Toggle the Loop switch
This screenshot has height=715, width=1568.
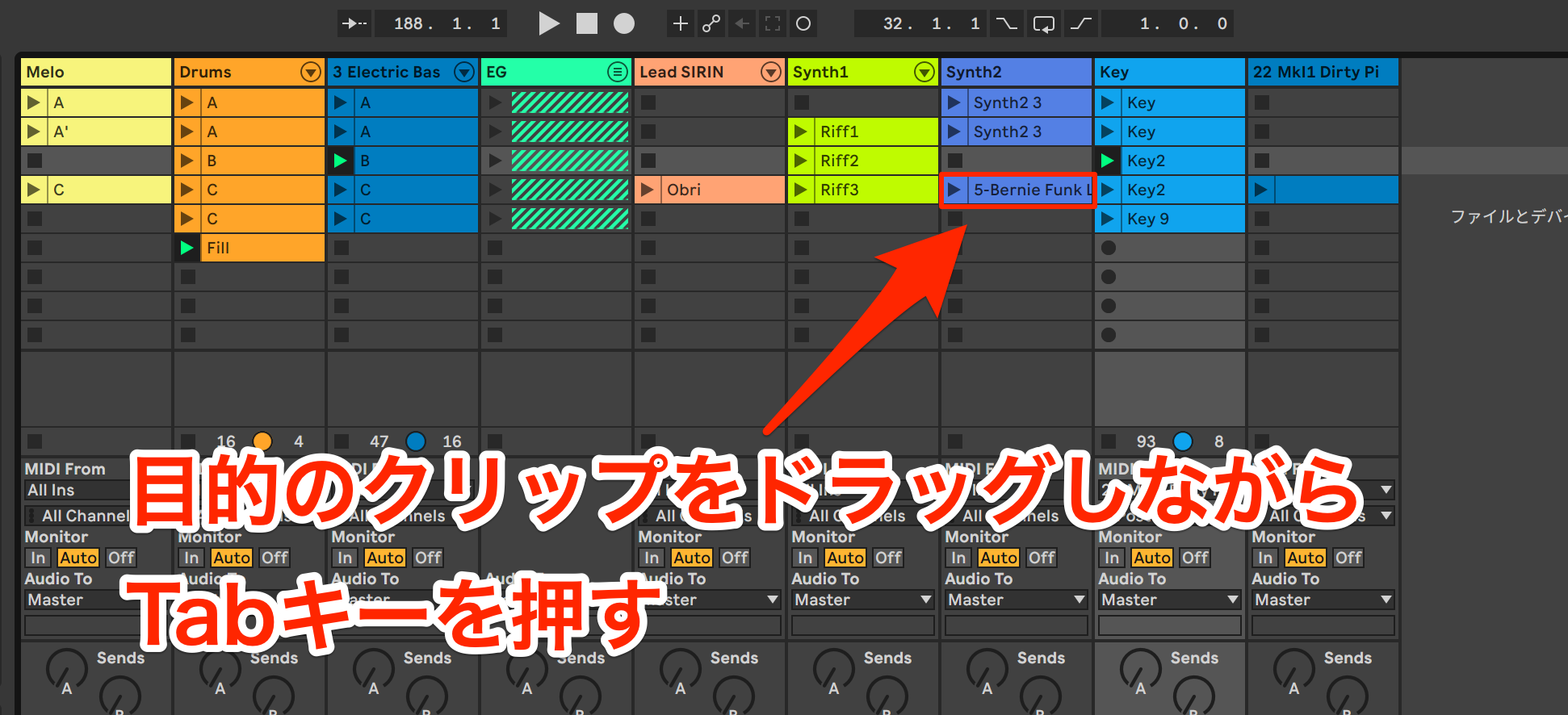pos(1044,23)
